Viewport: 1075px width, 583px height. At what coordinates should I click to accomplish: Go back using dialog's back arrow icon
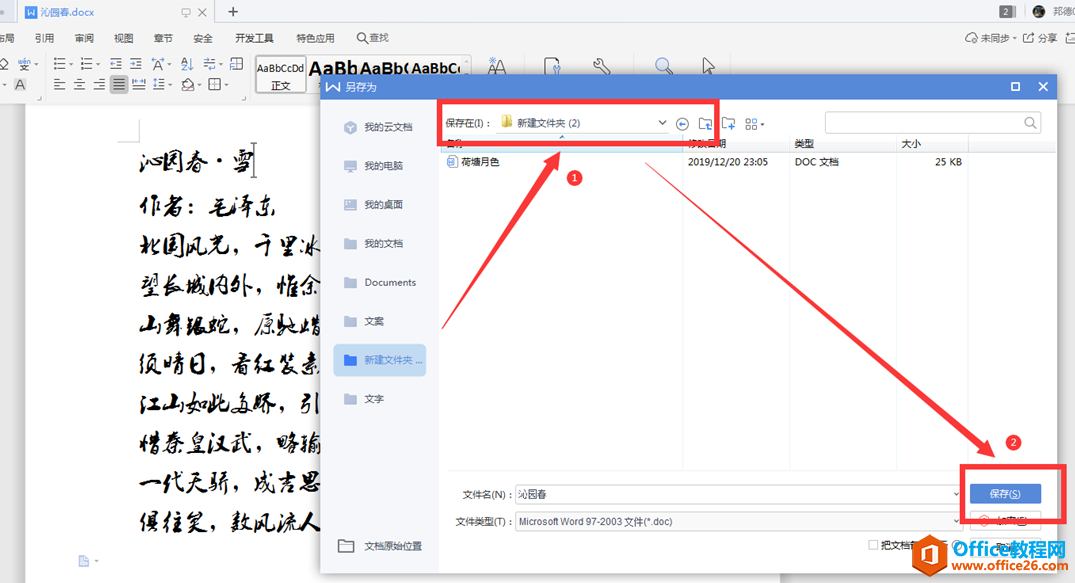[x=682, y=124]
